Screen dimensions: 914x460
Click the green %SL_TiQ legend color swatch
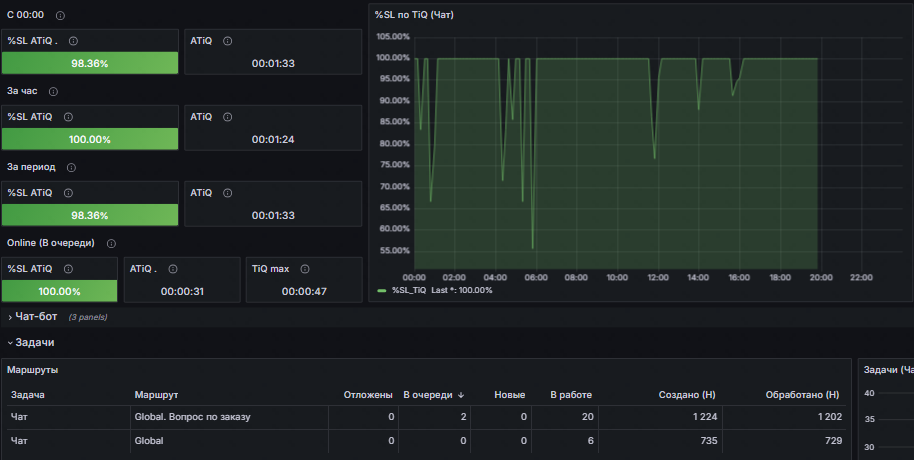[382, 290]
